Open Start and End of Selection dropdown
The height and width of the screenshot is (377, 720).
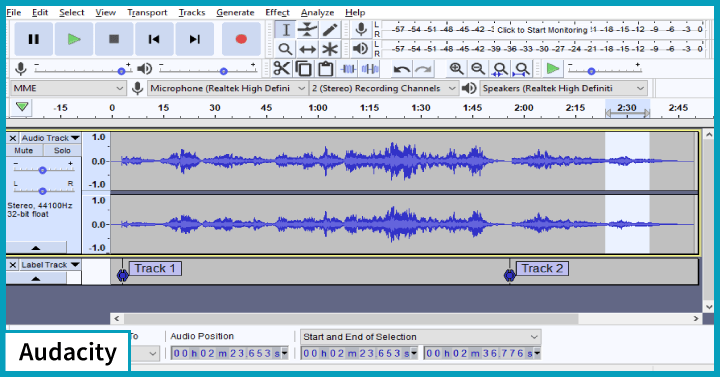coord(421,337)
